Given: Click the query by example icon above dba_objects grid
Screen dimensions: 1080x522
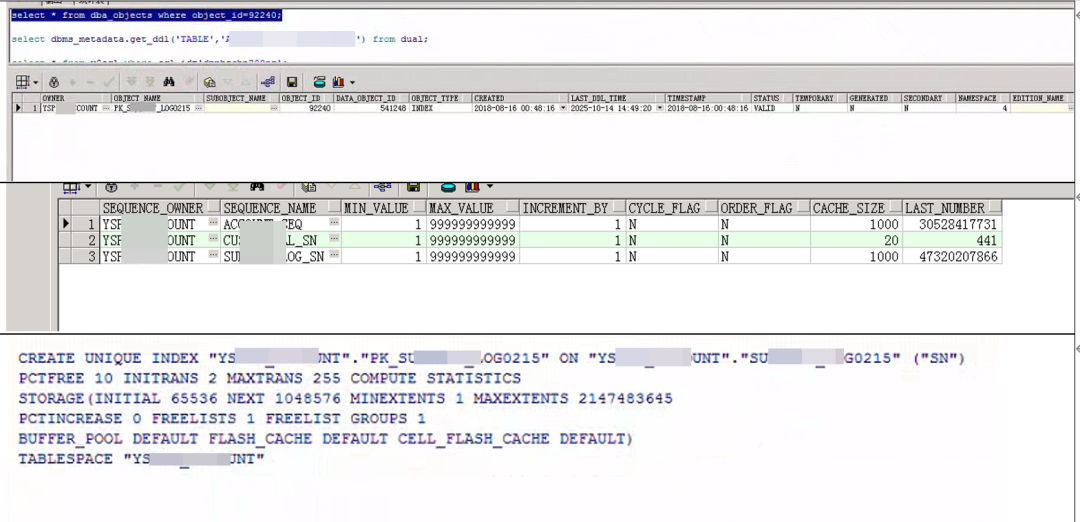Looking at the screenshot, I should coord(209,83).
